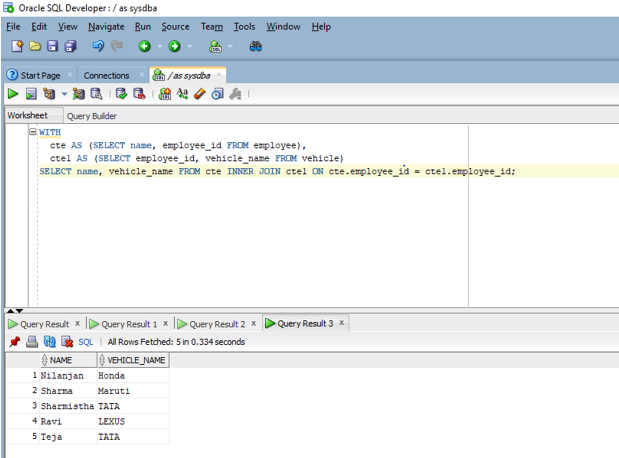Click the SQL link in result toolbar
Viewport: 619px width, 458px height.
click(85, 342)
